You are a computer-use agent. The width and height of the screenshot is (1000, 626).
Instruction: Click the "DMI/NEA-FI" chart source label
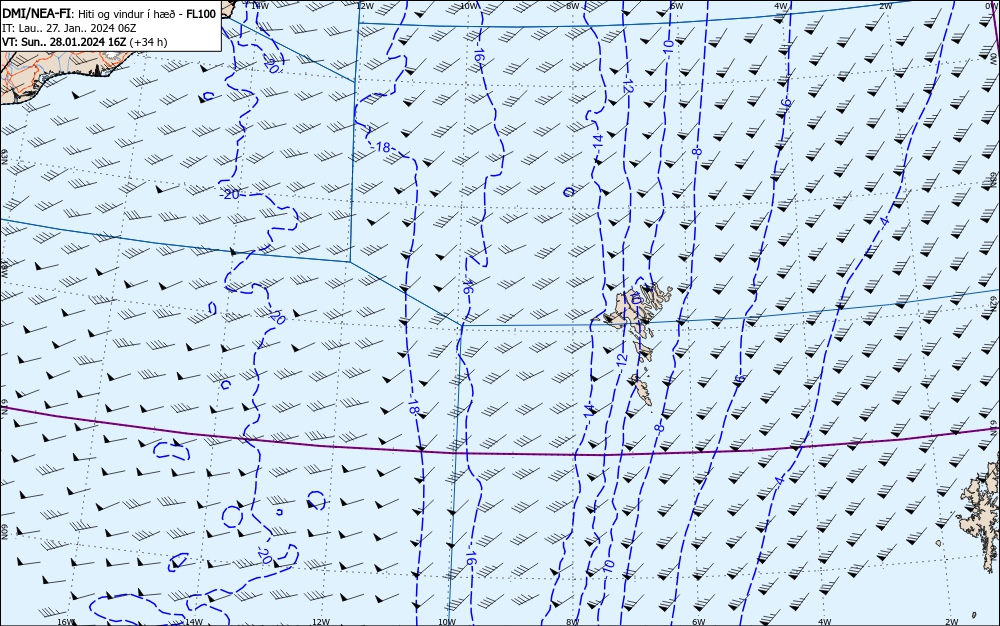coord(36,14)
